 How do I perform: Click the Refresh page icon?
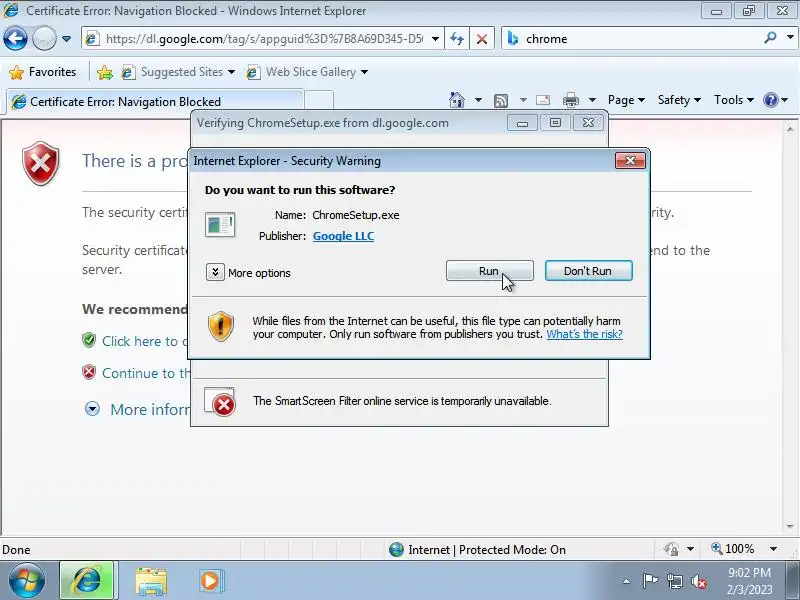point(457,39)
